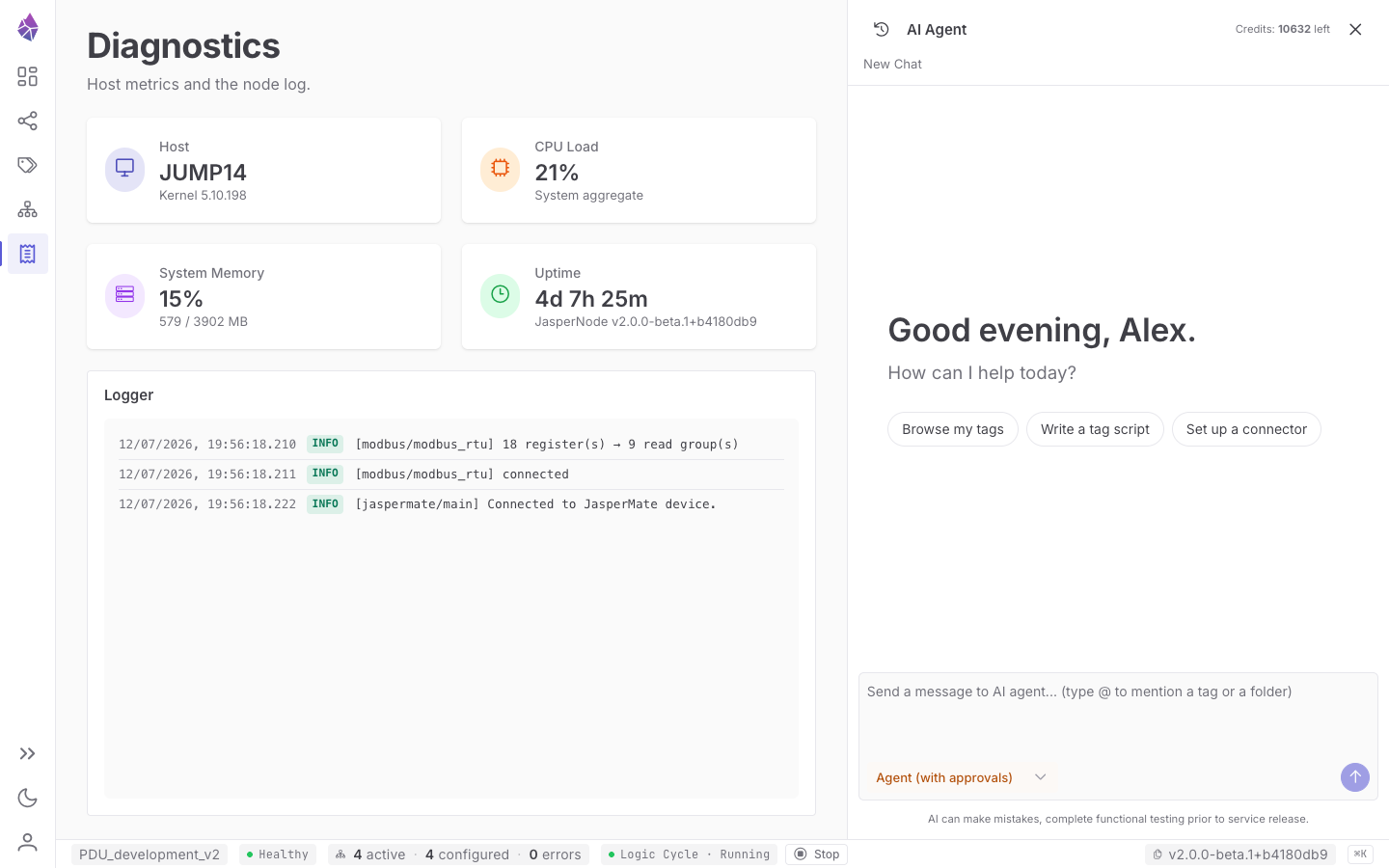Click Kernel 5.10.198 text
The width and height of the screenshot is (1389, 868).
203,195
